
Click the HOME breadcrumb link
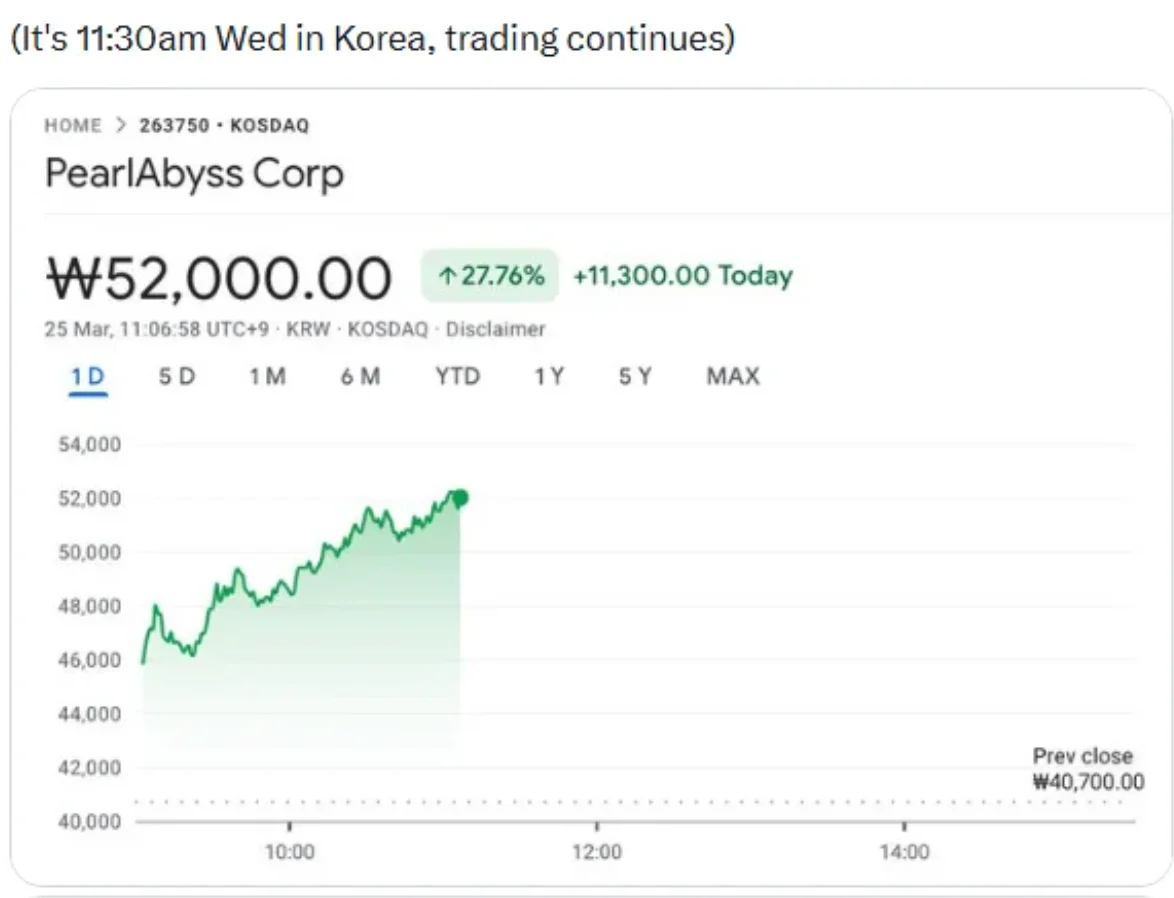(73, 125)
